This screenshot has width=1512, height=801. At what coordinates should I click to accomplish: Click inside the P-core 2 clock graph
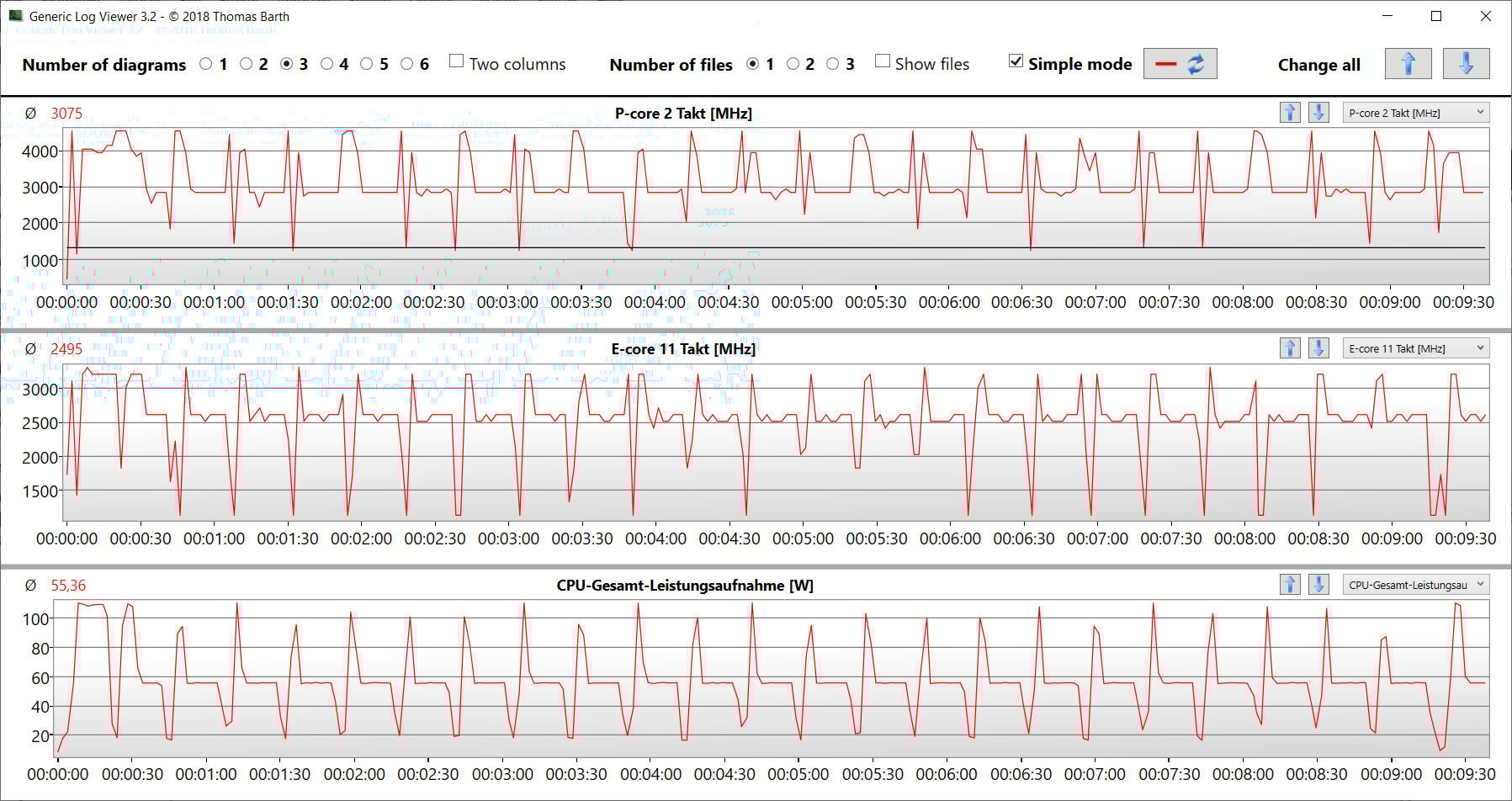776,206
